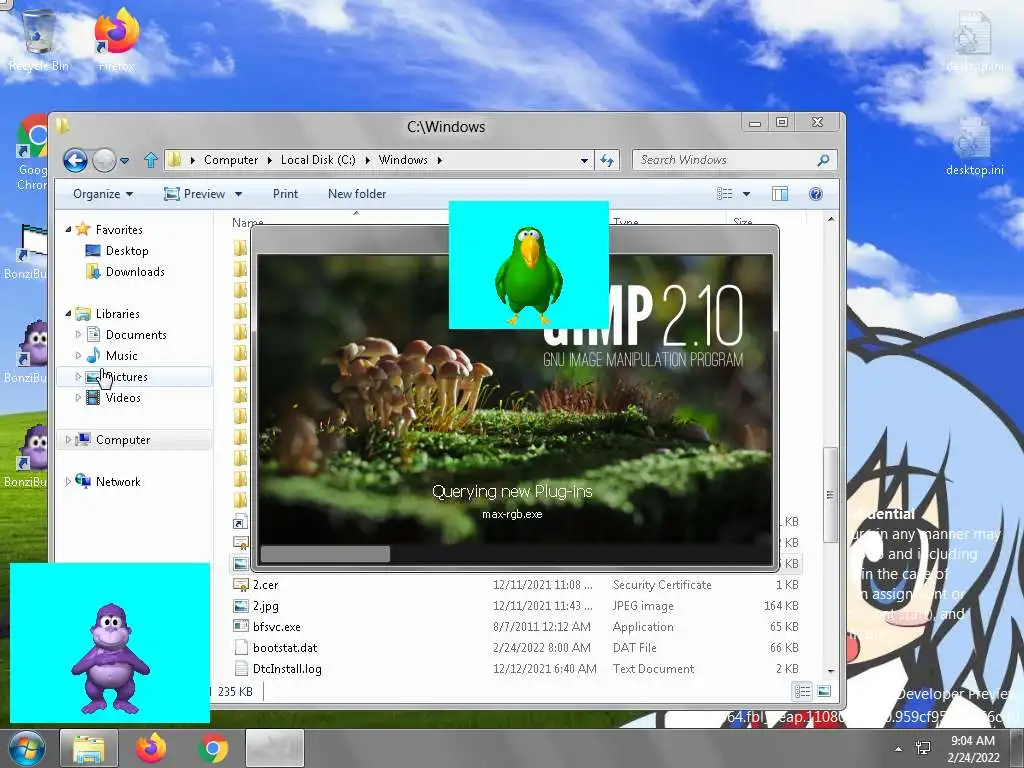Select Music library
The width and height of the screenshot is (1024, 768).
point(121,356)
